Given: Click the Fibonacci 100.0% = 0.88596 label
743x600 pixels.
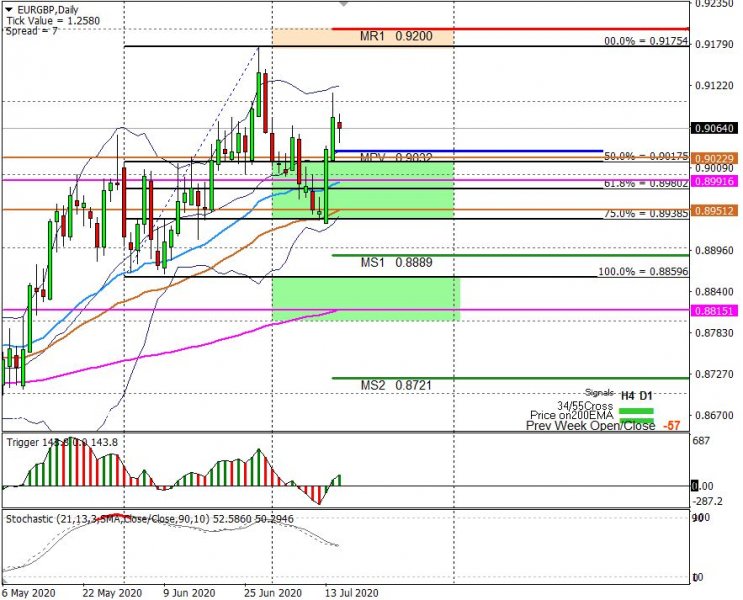Looking at the screenshot, I should pos(643,271).
